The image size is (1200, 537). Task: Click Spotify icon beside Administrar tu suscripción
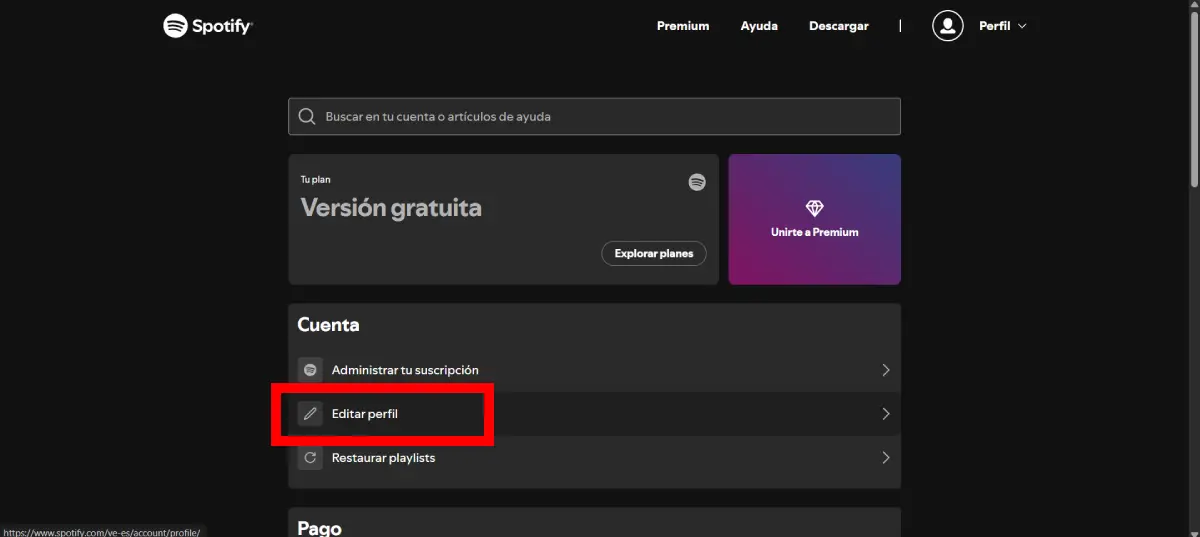(310, 370)
